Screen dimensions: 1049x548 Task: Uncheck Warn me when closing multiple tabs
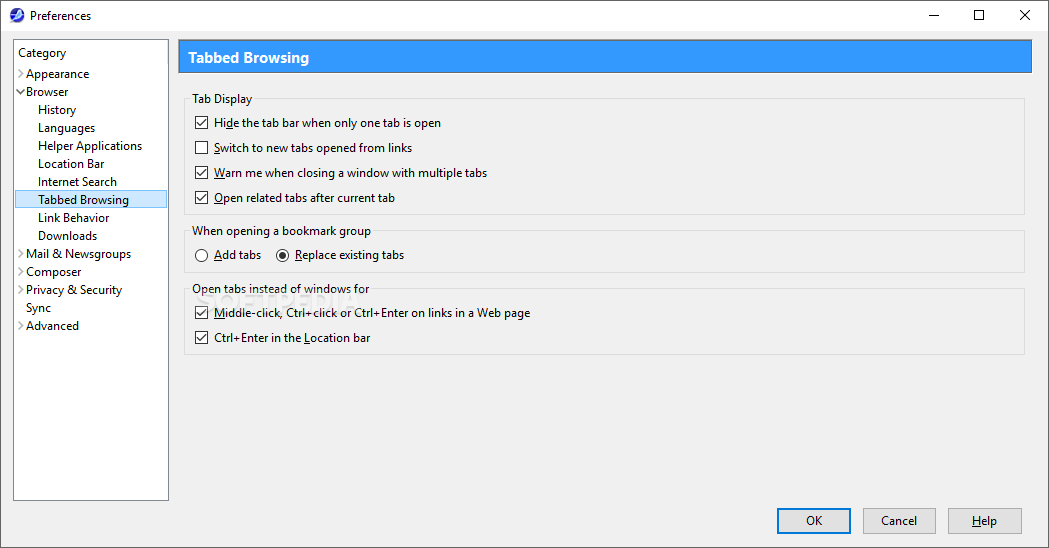[202, 173]
